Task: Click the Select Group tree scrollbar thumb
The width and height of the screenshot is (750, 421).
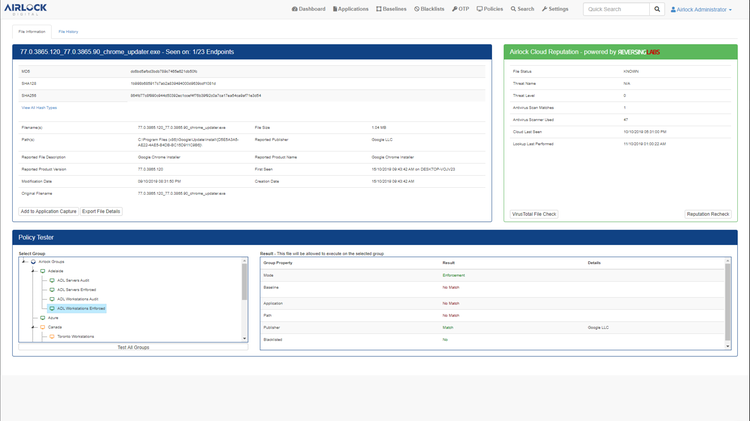Action: tap(244, 282)
